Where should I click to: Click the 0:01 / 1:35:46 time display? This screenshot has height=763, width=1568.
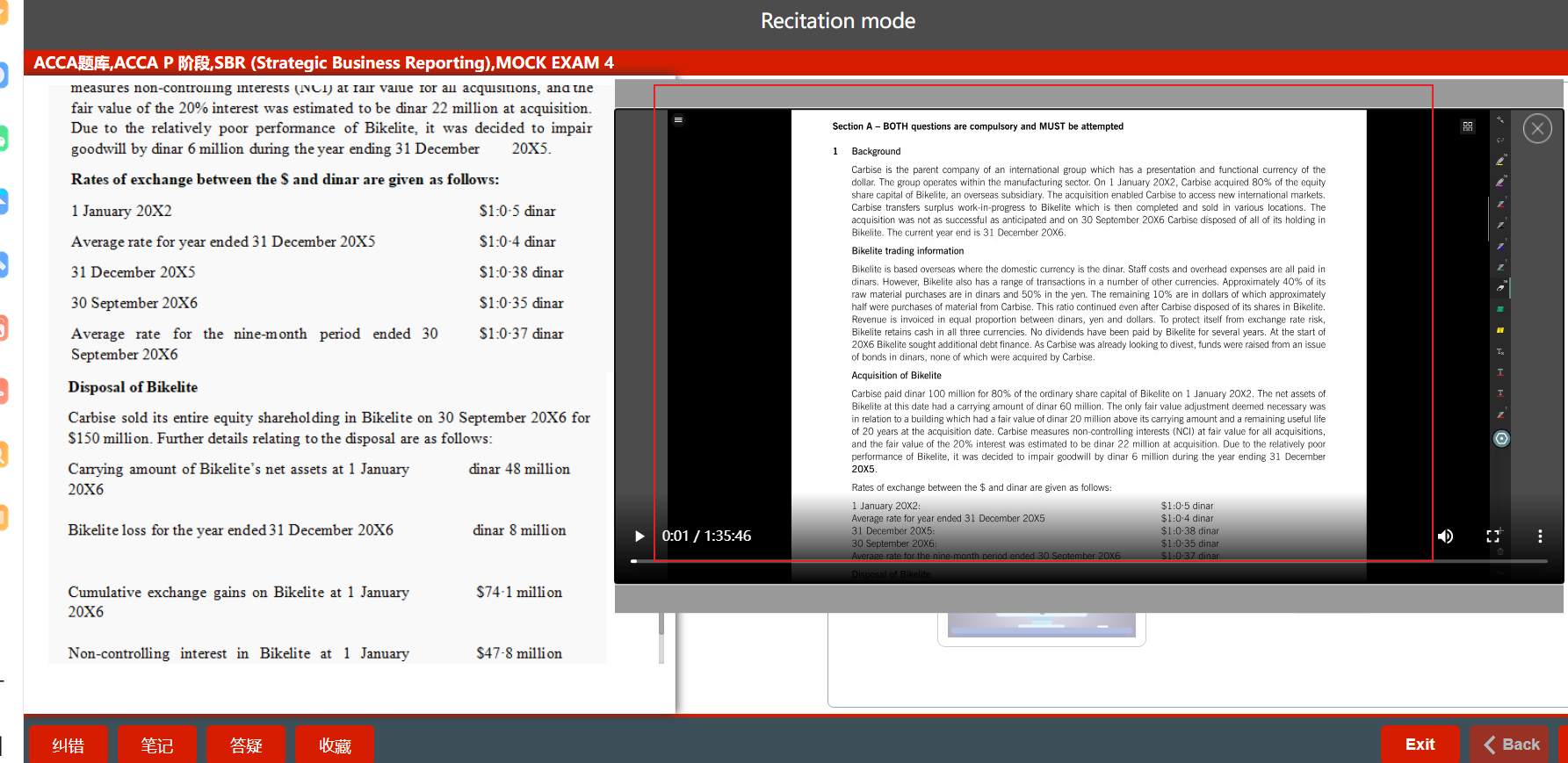(x=706, y=536)
